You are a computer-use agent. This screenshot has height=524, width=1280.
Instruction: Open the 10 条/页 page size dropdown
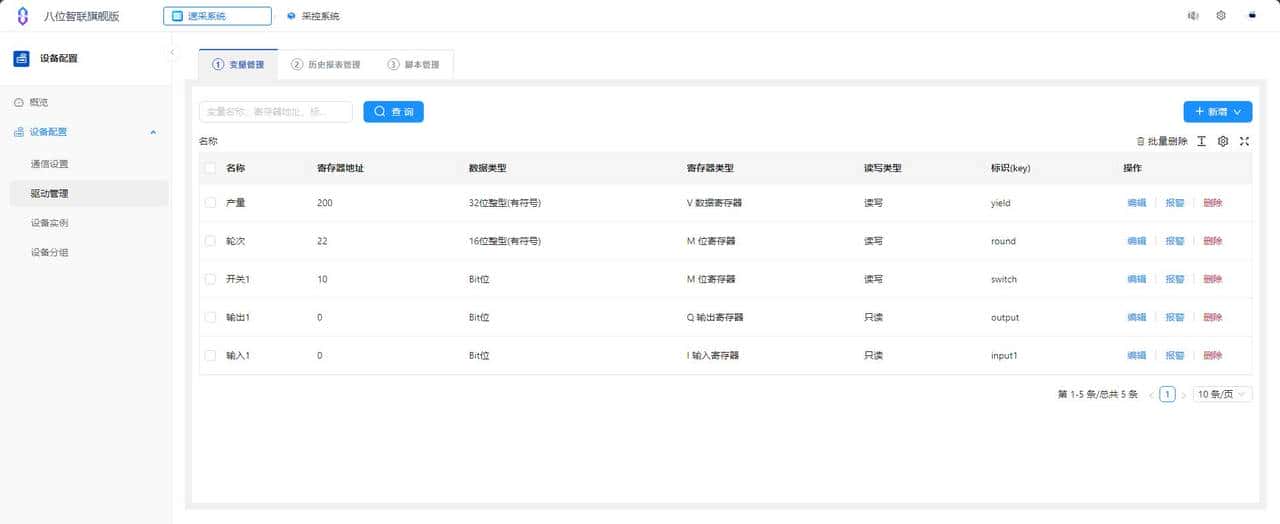[x=1222, y=395]
